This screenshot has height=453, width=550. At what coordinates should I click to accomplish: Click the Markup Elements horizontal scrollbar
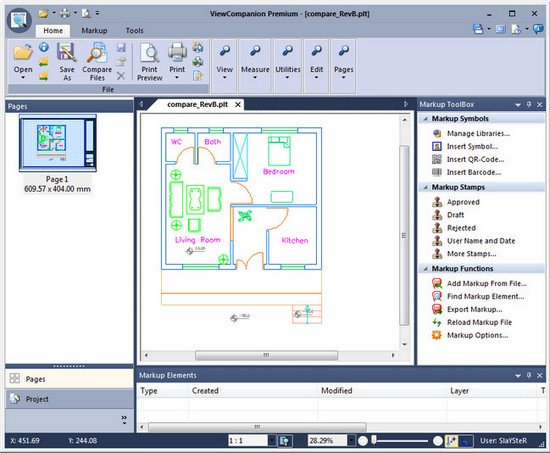(257, 427)
